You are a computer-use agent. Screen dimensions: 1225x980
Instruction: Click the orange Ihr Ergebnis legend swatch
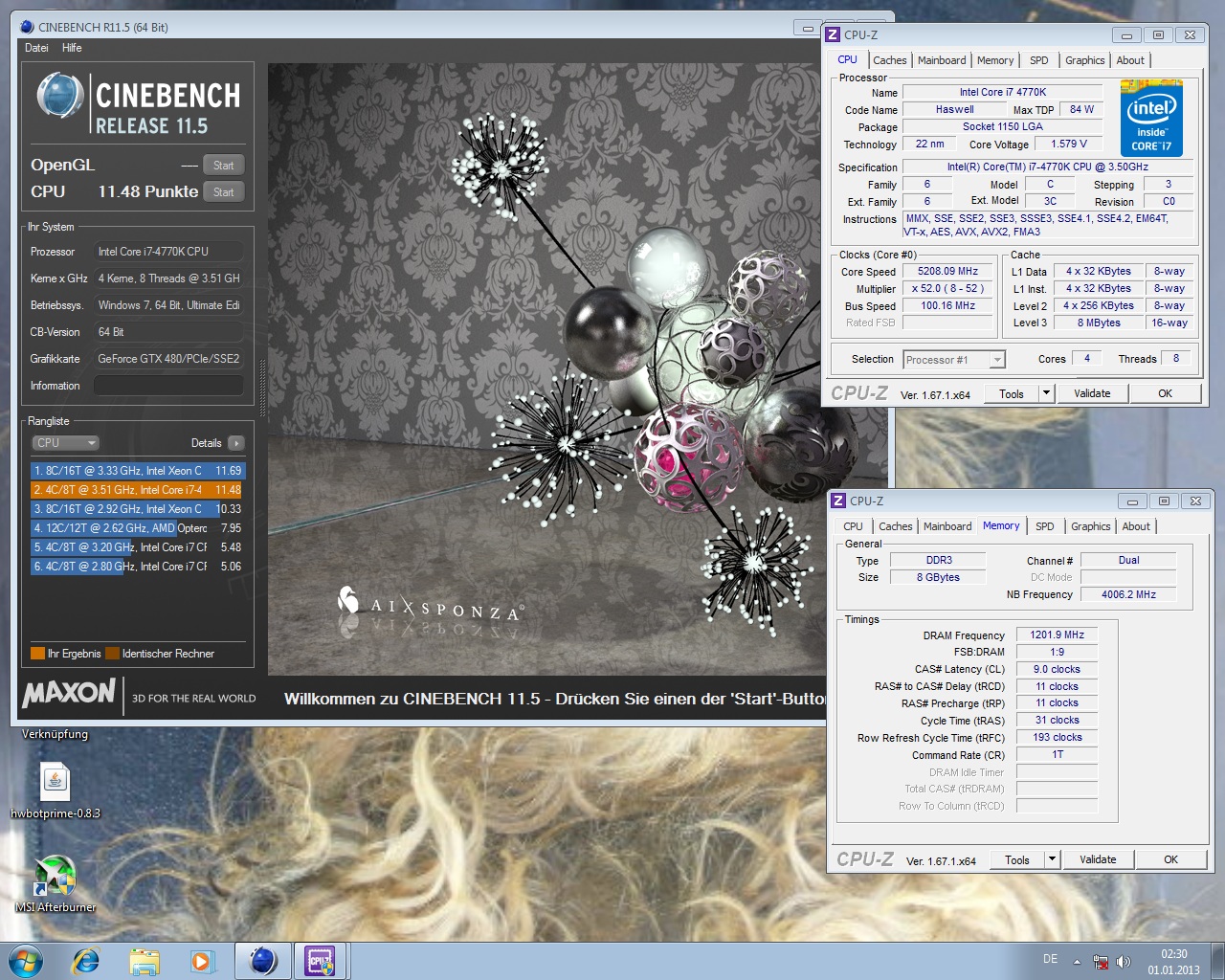click(x=38, y=654)
